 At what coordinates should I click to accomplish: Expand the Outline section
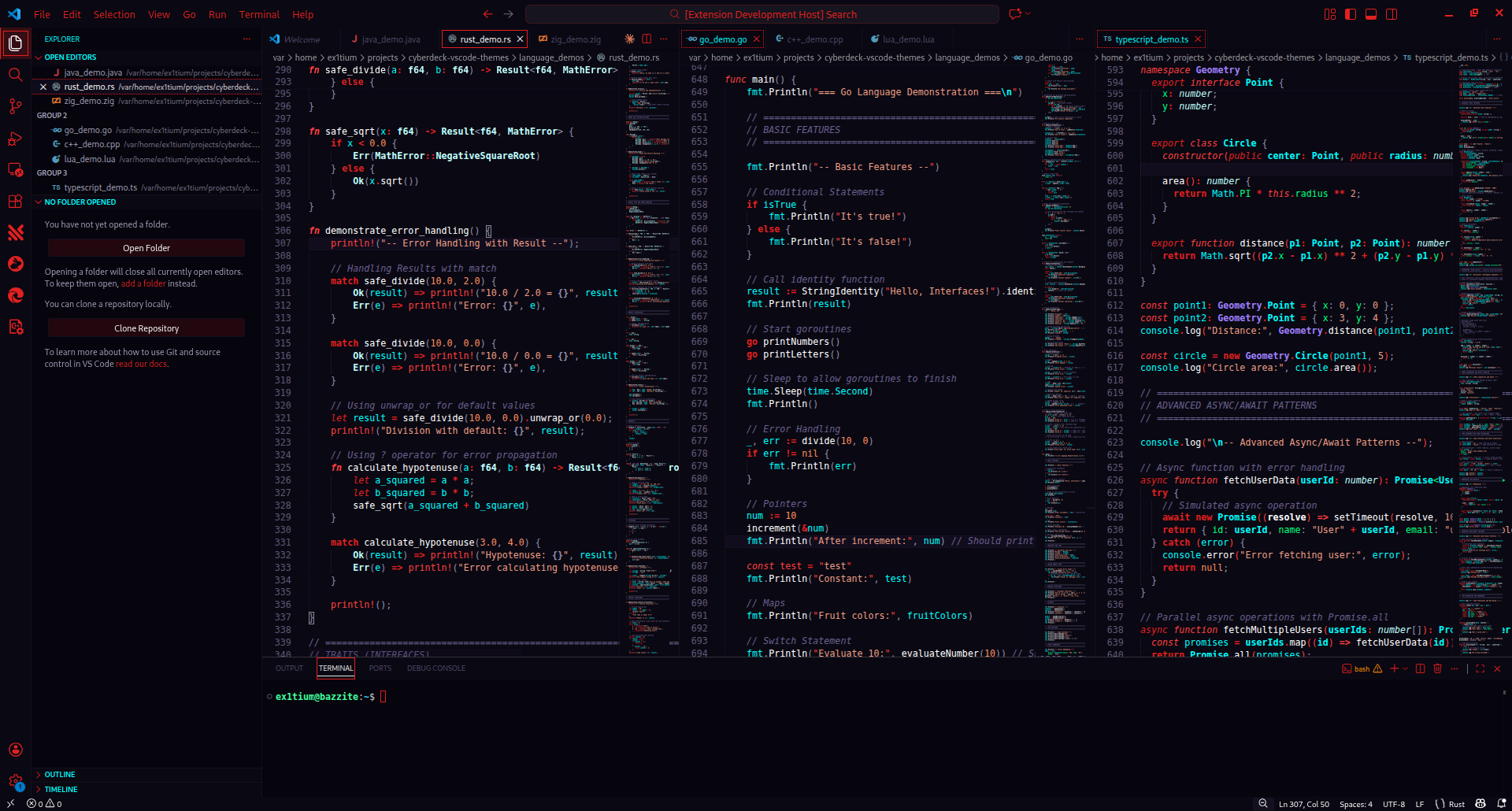[x=59, y=775]
